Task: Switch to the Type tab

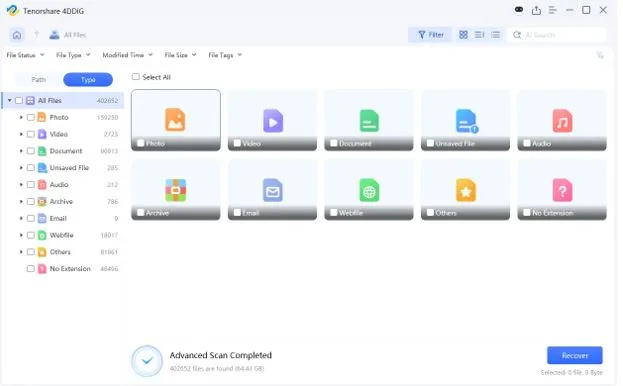Action: coord(88,80)
